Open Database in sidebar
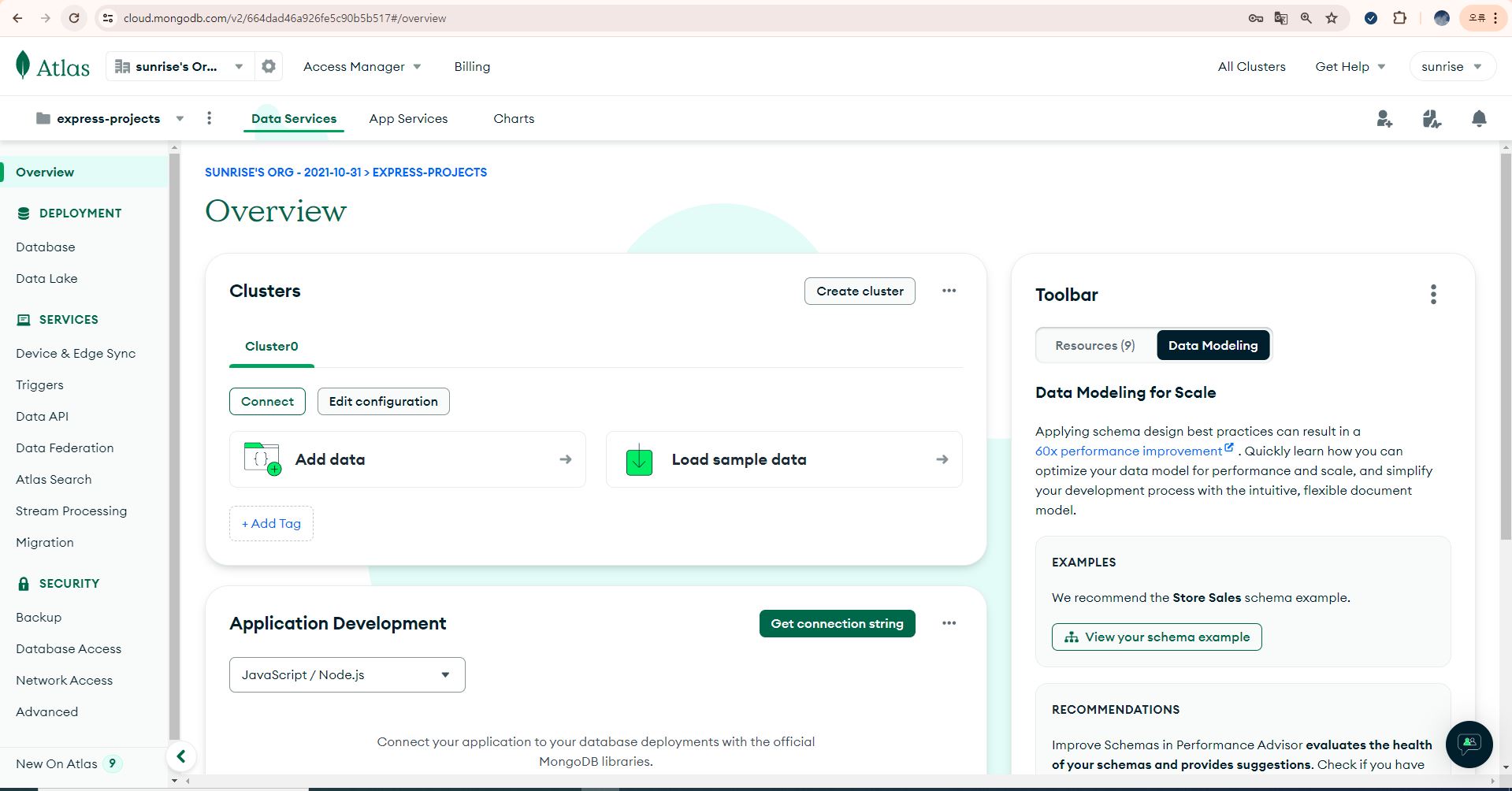This screenshot has height=791, width=1512. tap(46, 247)
